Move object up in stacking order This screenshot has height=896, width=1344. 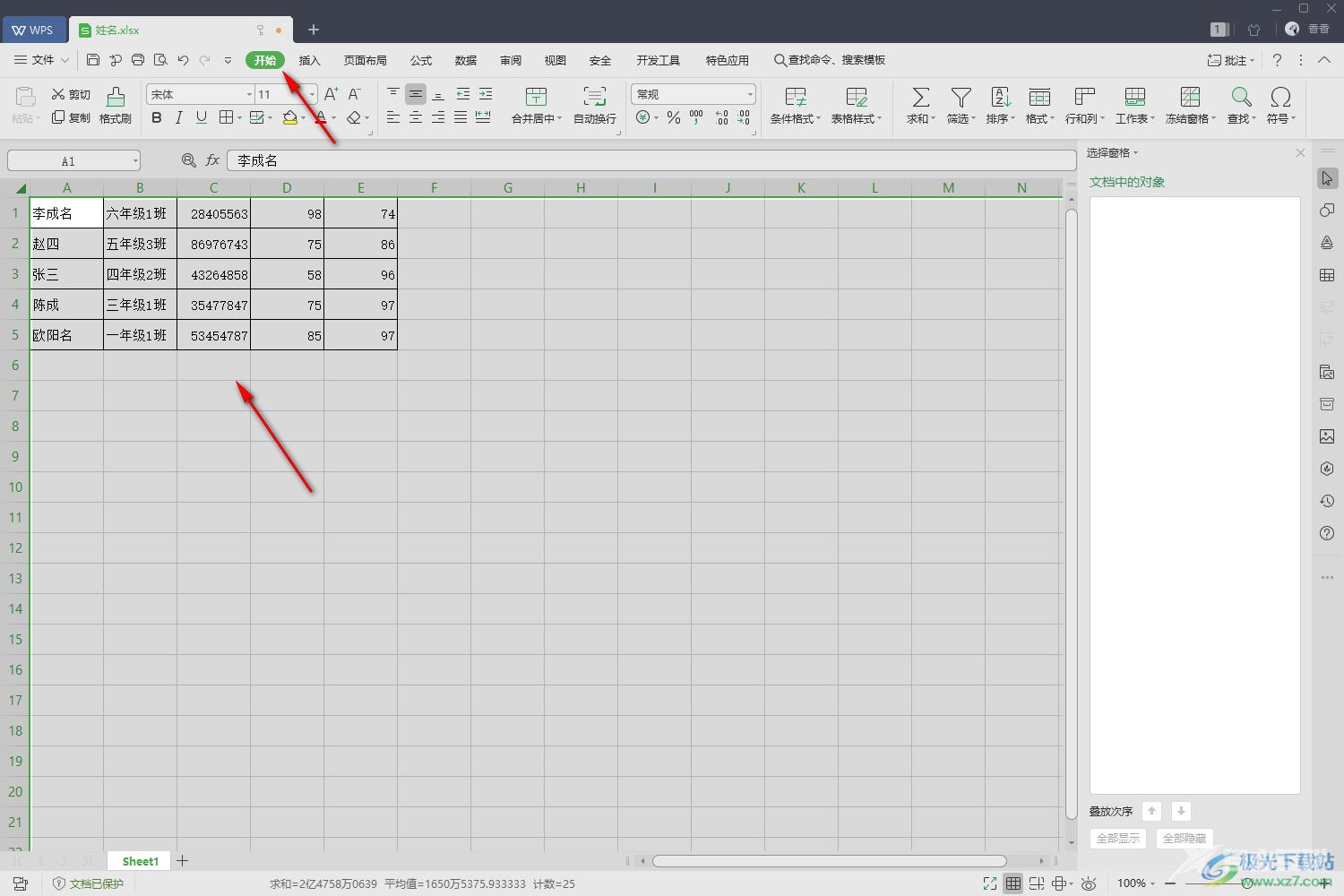pos(1152,811)
